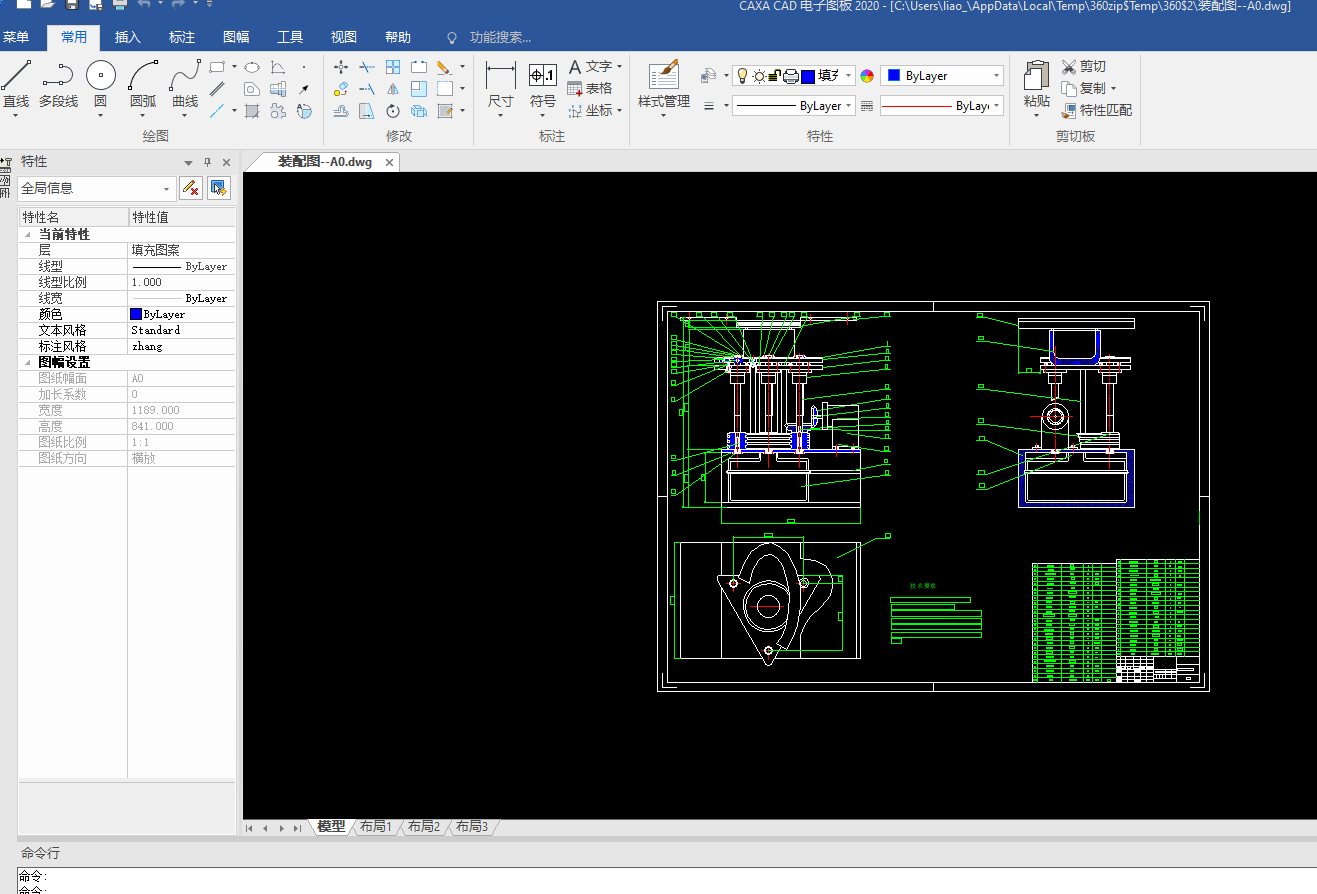Select the Rectangle drawing tool
Image resolution: width=1317 pixels, height=894 pixels.
click(x=217, y=67)
